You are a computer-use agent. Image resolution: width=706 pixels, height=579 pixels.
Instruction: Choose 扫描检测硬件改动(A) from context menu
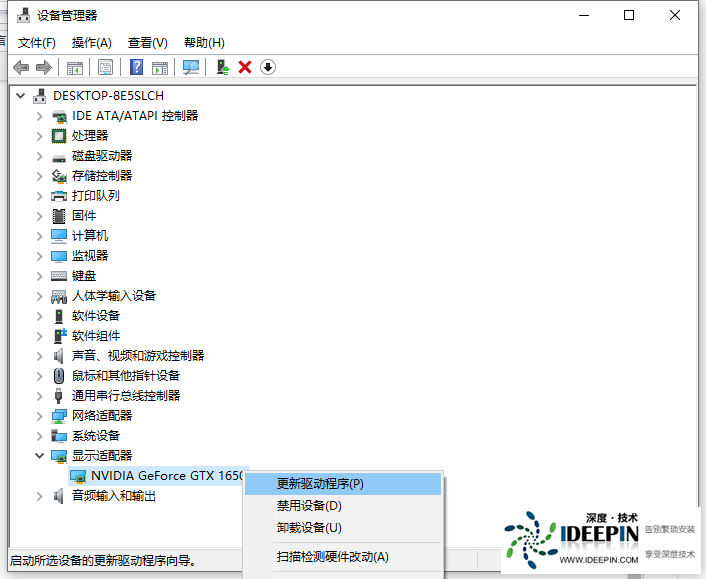point(343,557)
